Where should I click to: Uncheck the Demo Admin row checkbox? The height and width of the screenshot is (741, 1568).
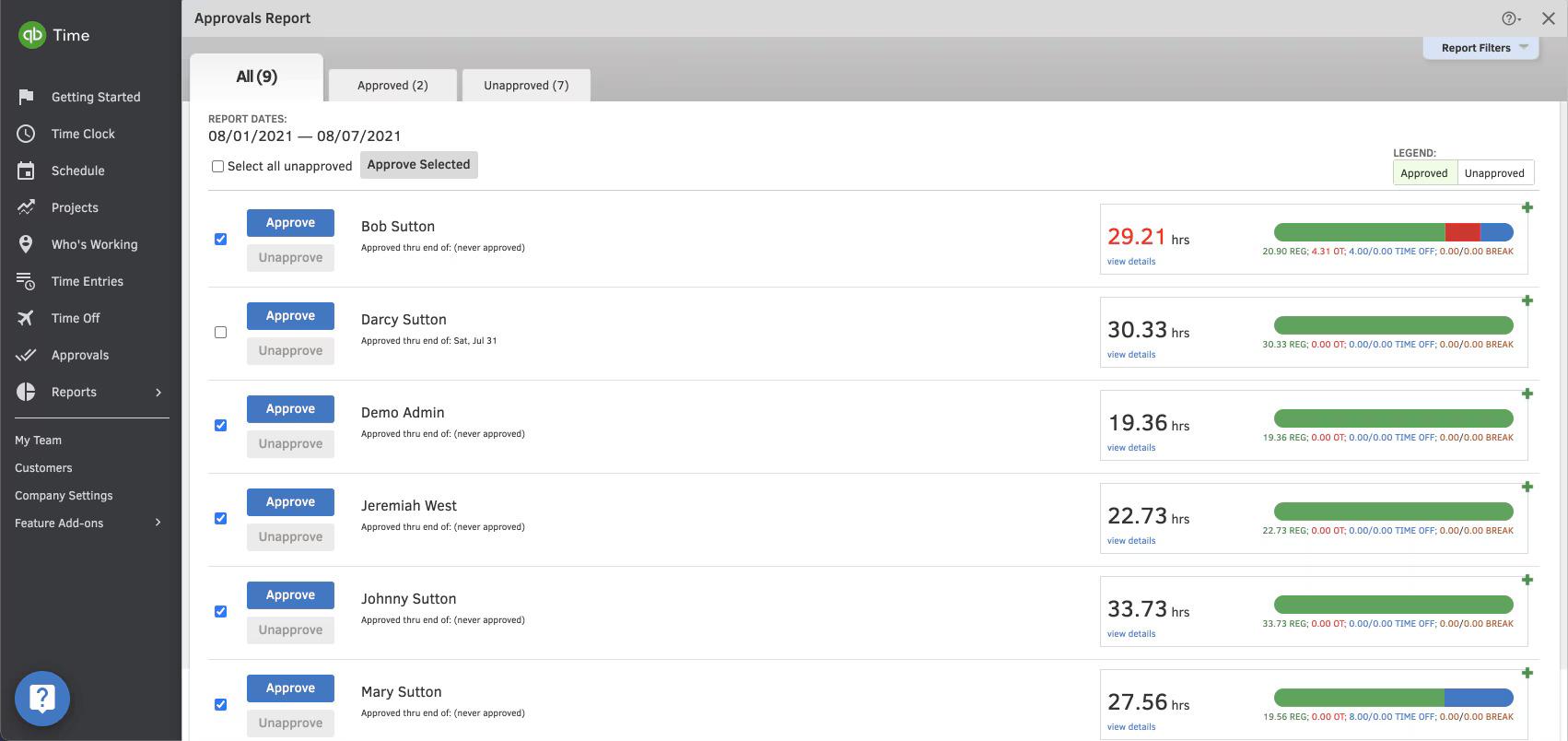(220, 425)
